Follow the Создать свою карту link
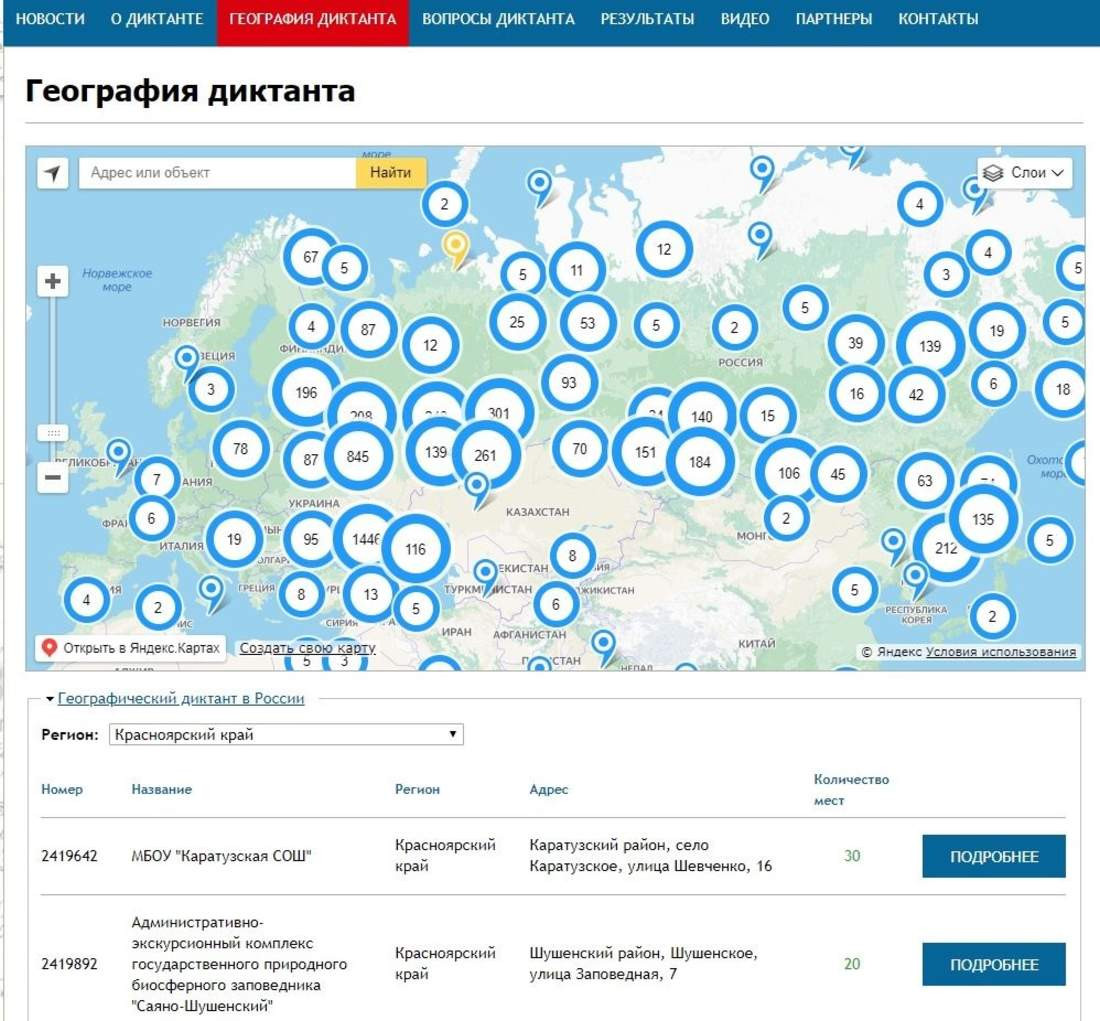Screen dimensions: 1100x1021 [307, 649]
